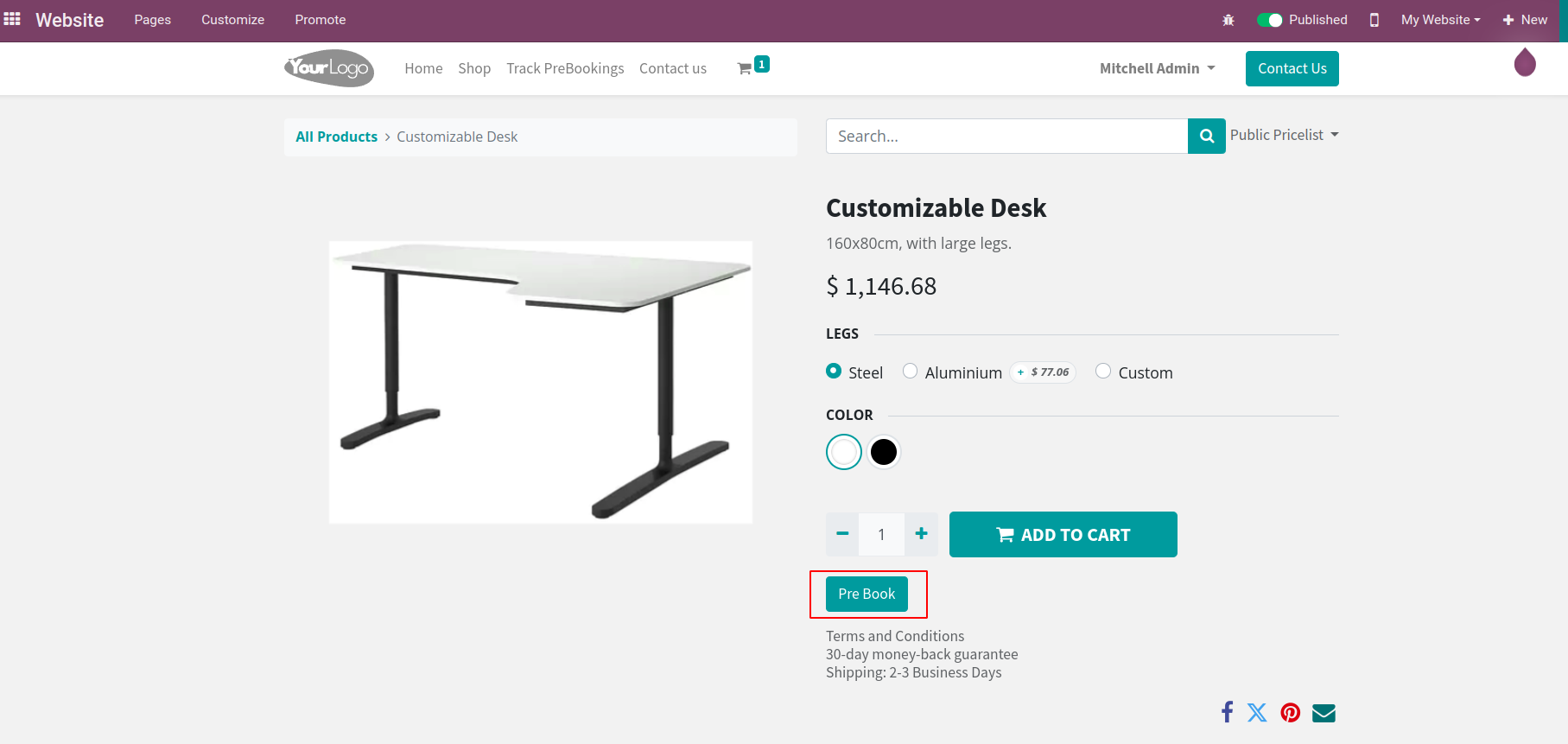Click the search magnifier button
The width and height of the screenshot is (1568, 744).
pos(1206,137)
